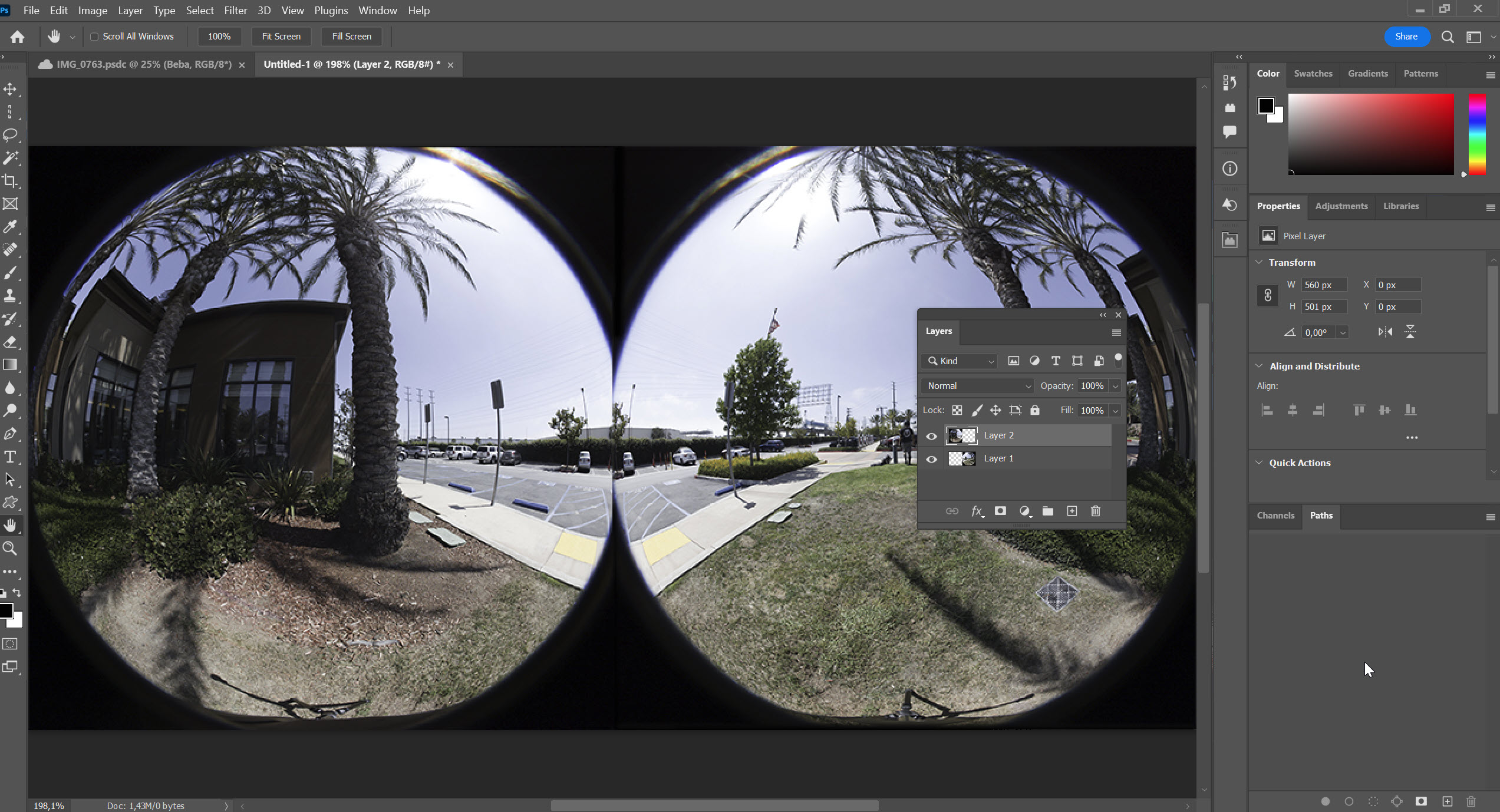The image size is (1500, 812).
Task: Activate the Lasso tool
Action: coord(11,135)
